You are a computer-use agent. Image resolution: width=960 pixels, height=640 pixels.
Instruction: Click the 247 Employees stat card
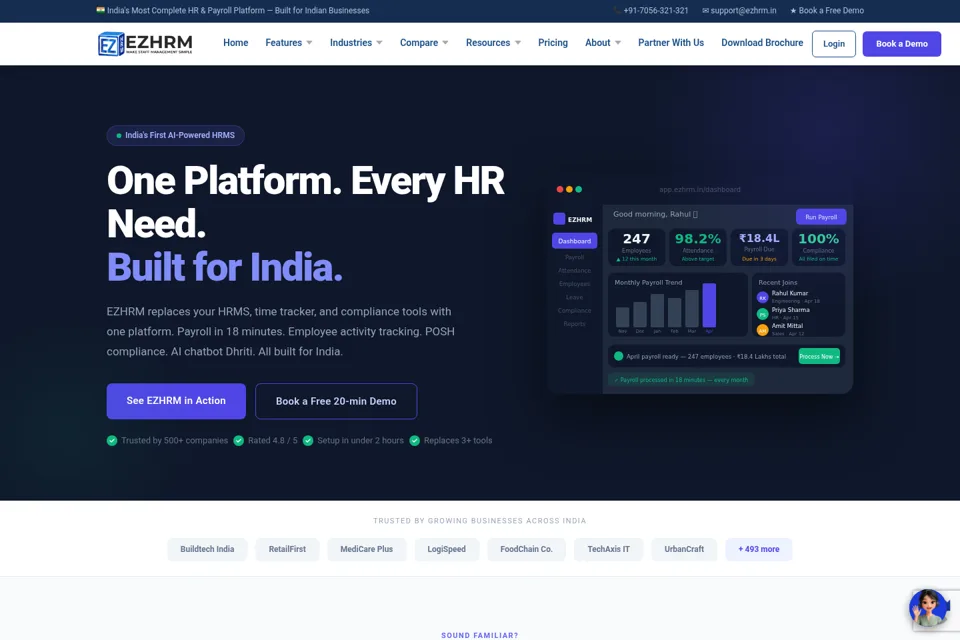[x=636, y=247]
